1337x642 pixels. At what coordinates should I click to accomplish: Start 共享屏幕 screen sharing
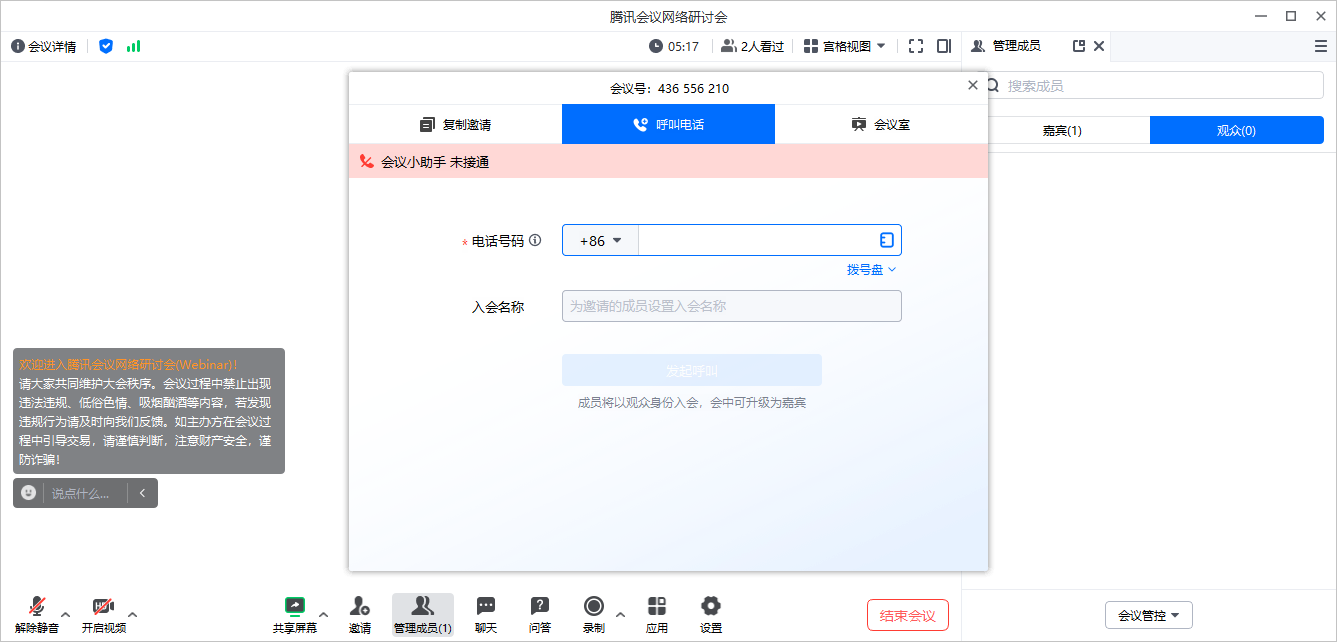[295, 613]
